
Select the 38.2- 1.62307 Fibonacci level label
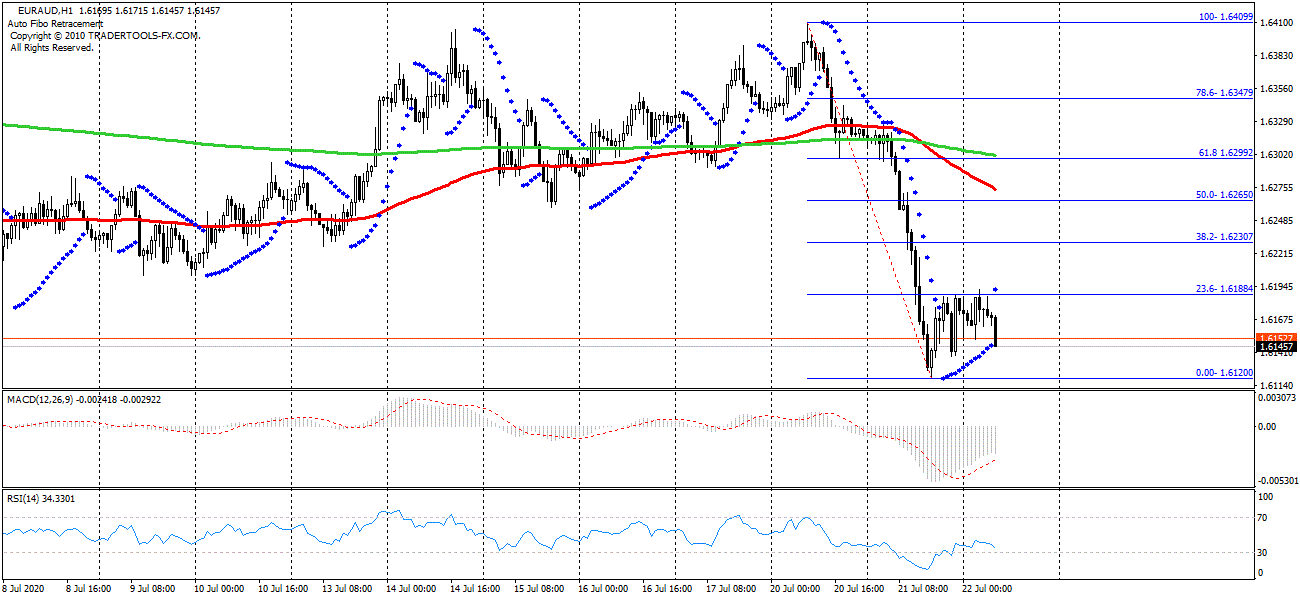click(1225, 238)
